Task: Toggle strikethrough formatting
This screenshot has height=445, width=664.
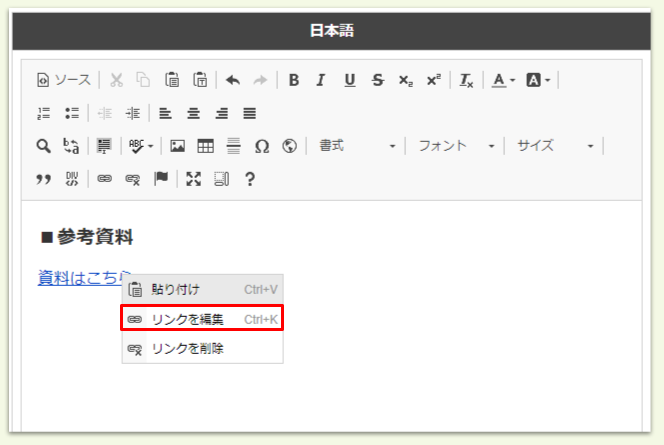Action: point(378,80)
